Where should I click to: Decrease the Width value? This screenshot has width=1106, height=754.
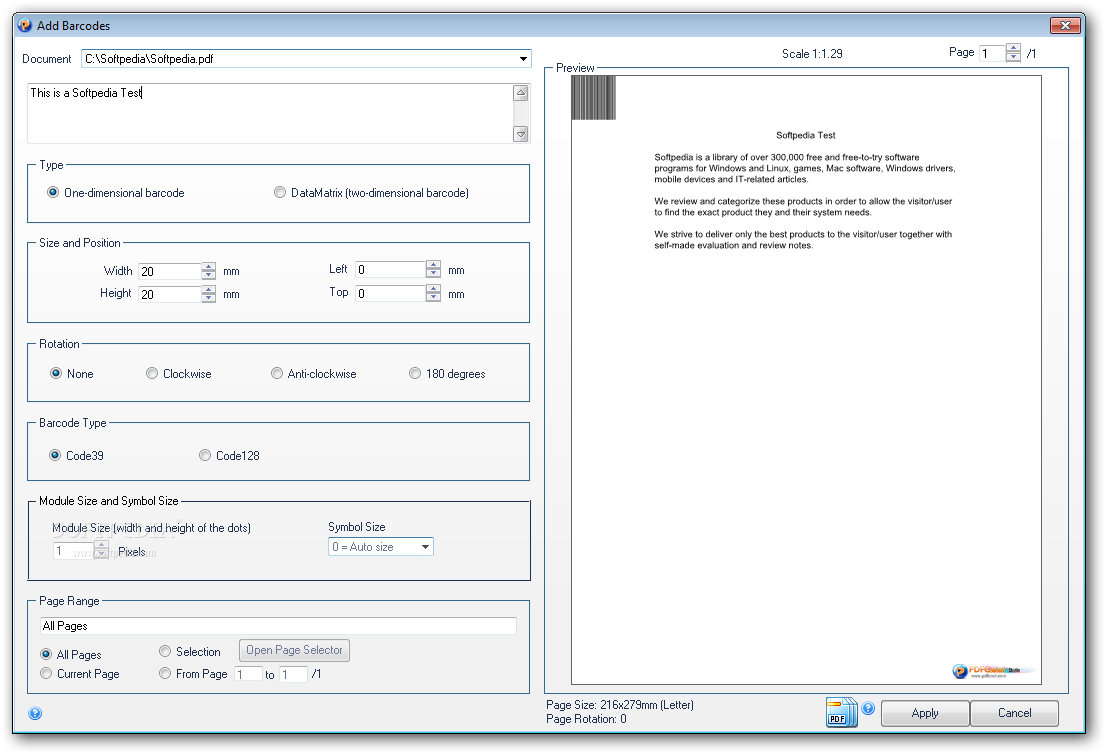(208, 275)
